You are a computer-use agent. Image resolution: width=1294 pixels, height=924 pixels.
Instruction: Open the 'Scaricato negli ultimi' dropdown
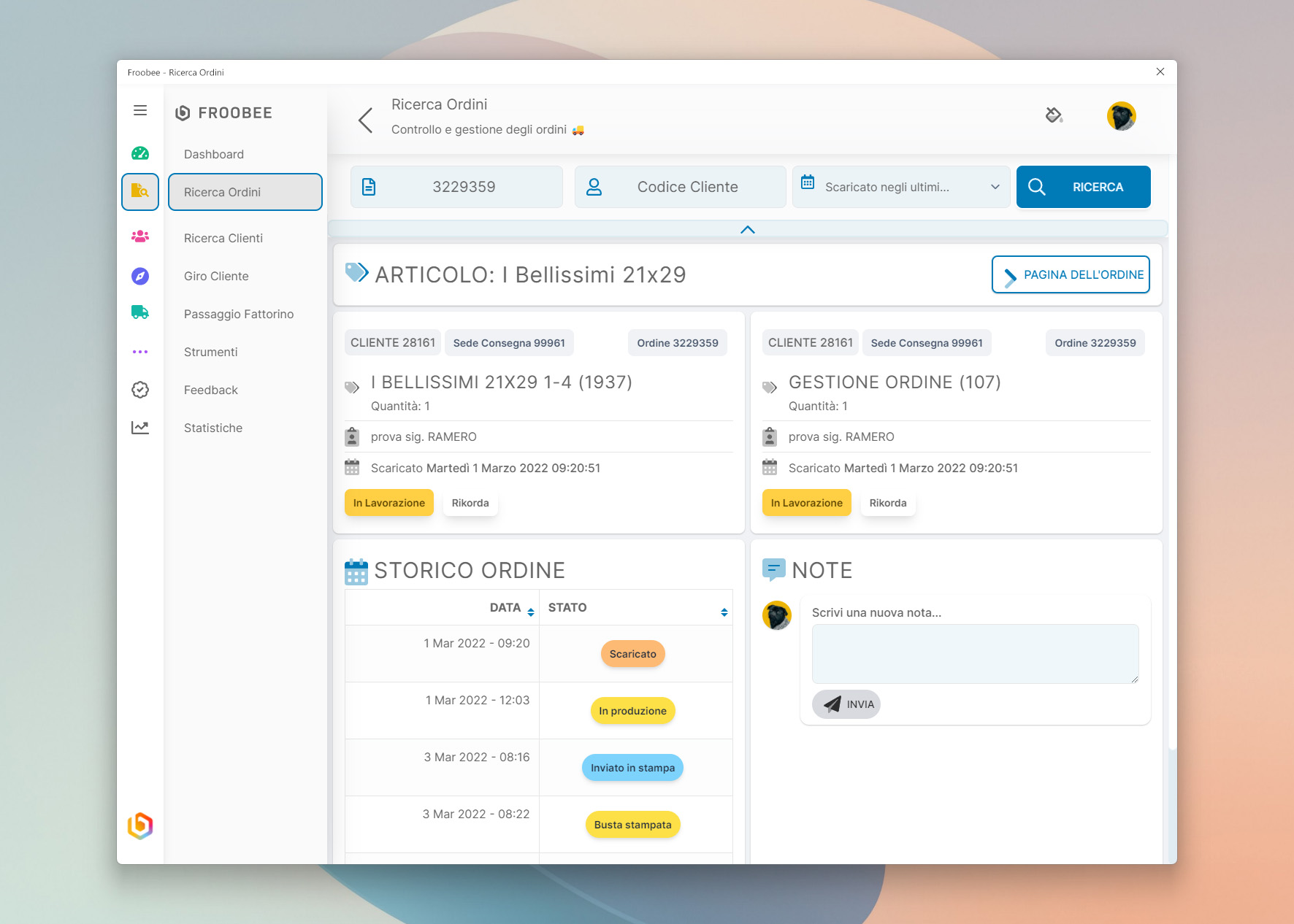tap(901, 187)
